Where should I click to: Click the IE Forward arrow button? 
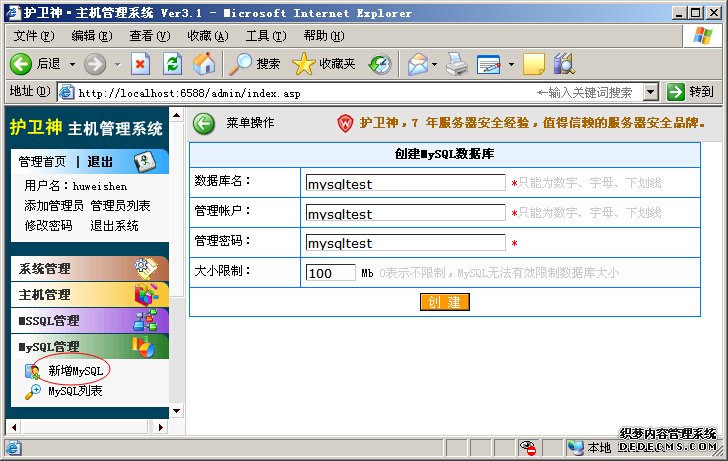95,64
